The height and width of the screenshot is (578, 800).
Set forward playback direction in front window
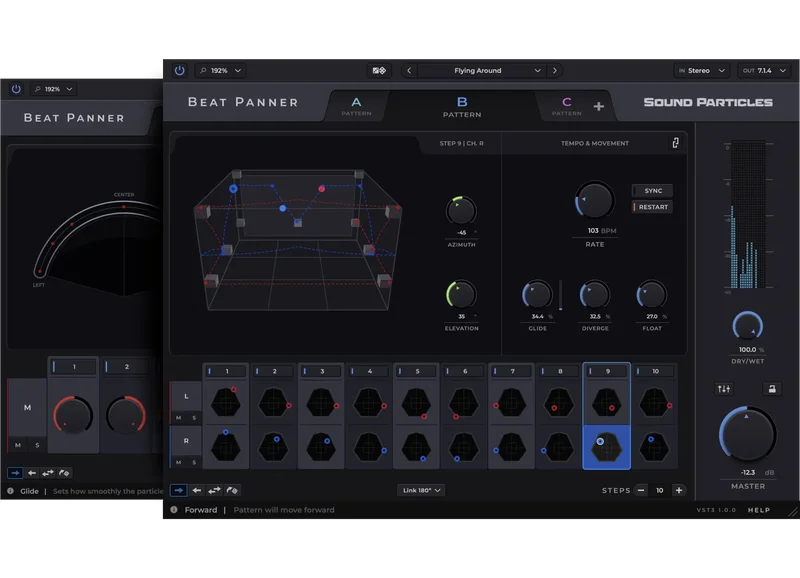coord(179,490)
